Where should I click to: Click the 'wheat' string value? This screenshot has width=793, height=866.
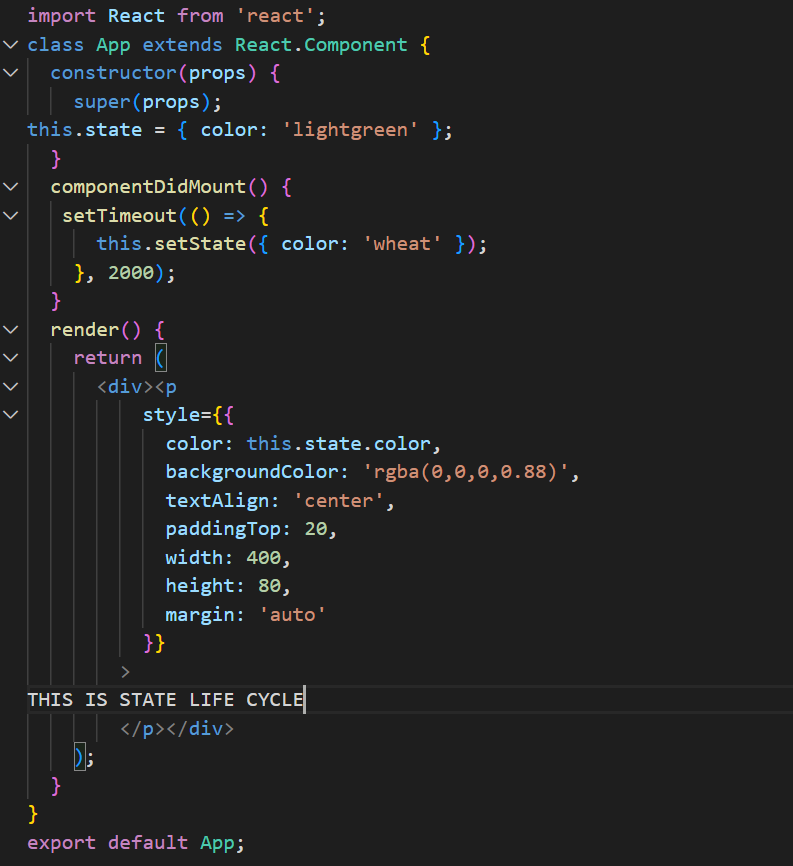click(402, 244)
